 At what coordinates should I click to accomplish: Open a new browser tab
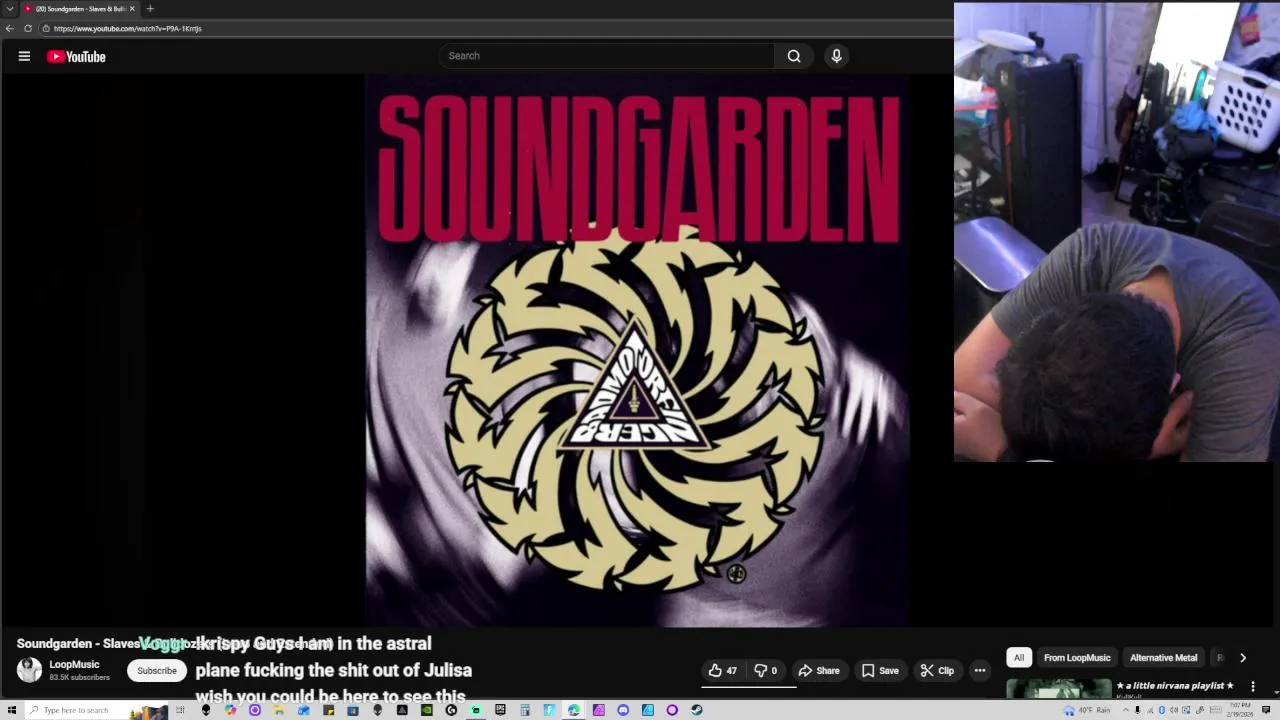click(x=150, y=9)
